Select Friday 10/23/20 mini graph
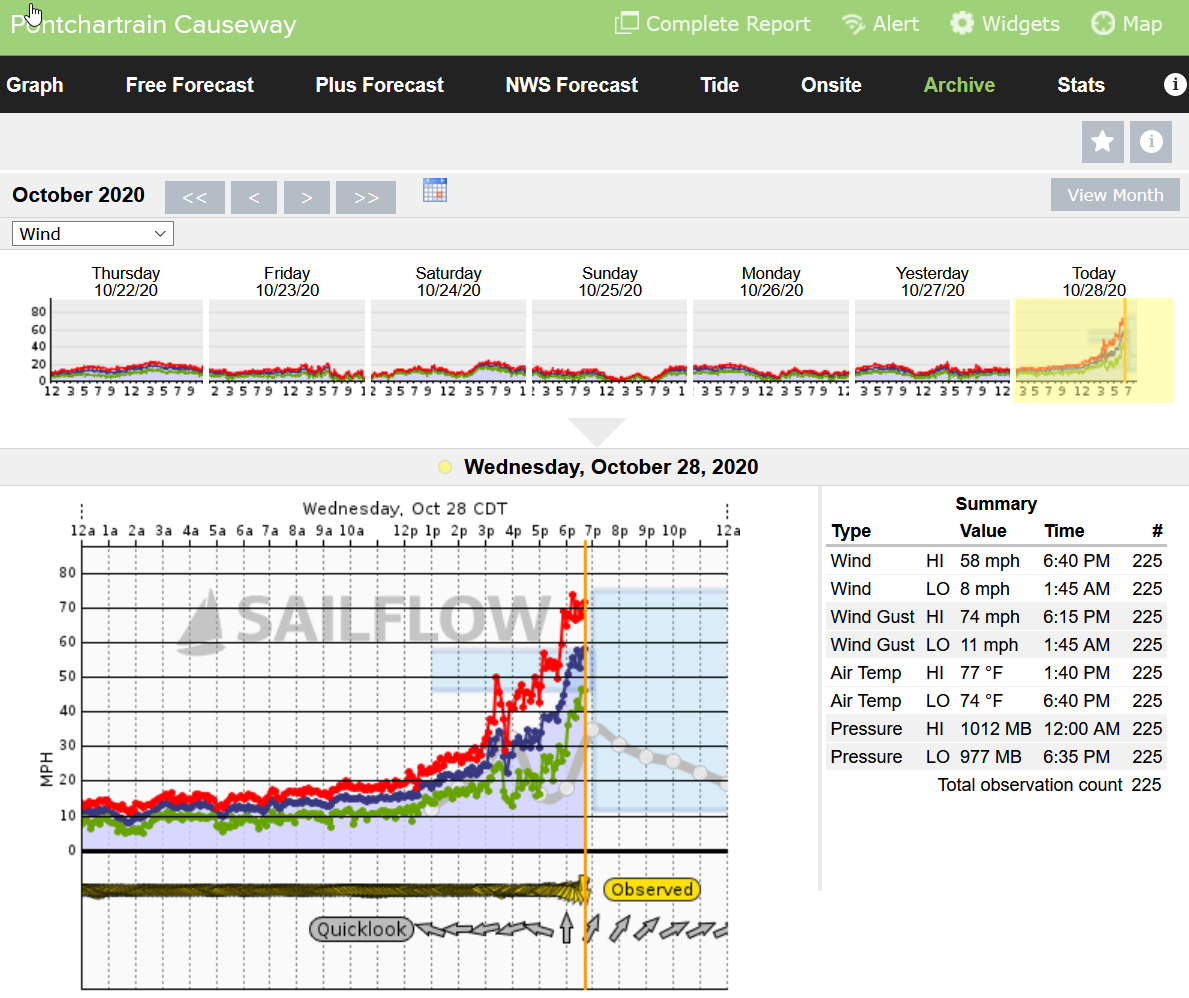1189x998 pixels. (287, 341)
